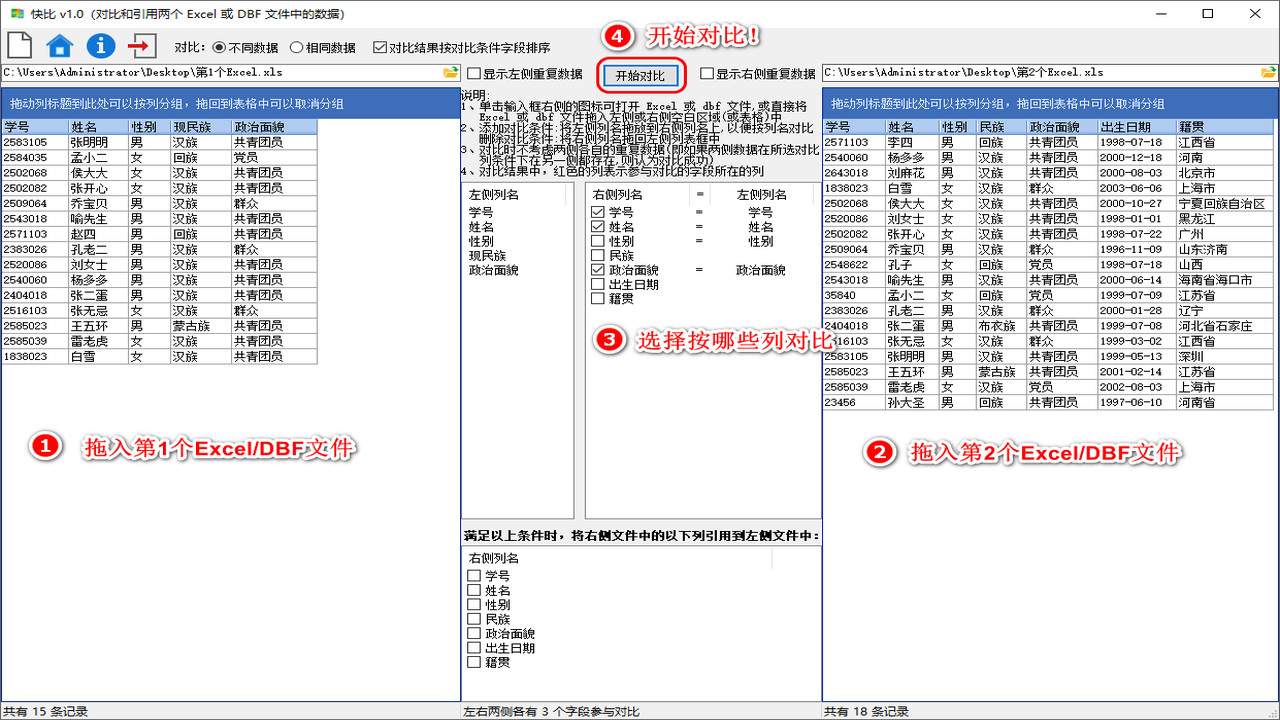1280x720 pixels.
Task: Click 政治面貌 column header in left table
Action: point(274,127)
